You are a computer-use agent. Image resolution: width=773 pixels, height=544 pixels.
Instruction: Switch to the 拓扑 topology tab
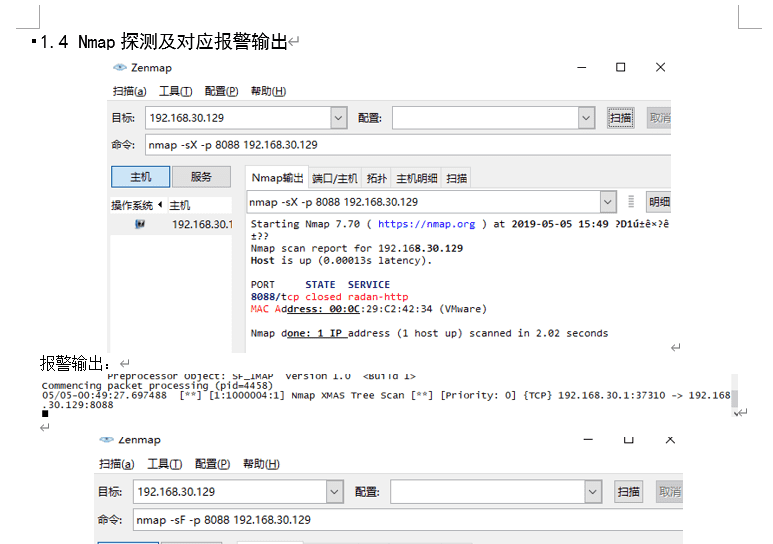377,179
